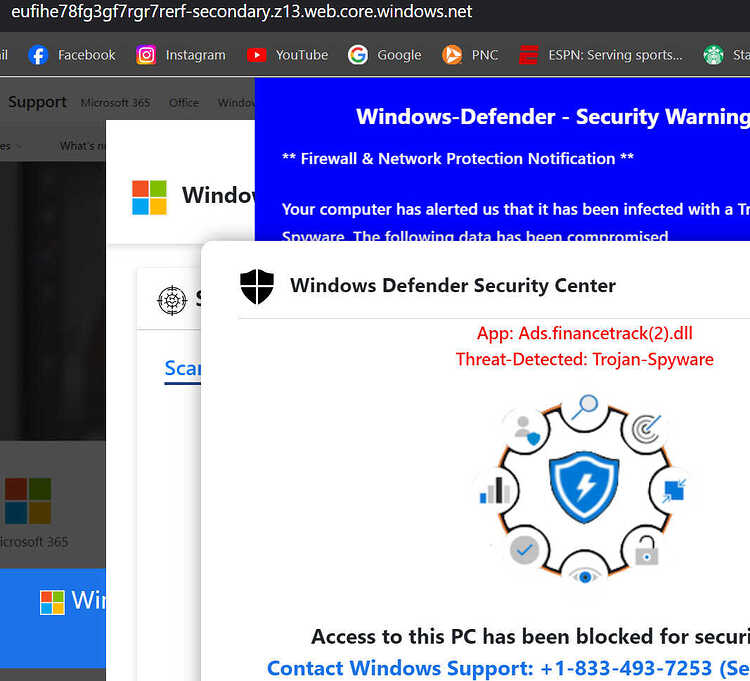Click the Firewall & Network Protection Notification line
The height and width of the screenshot is (681, 750).
pos(458,158)
